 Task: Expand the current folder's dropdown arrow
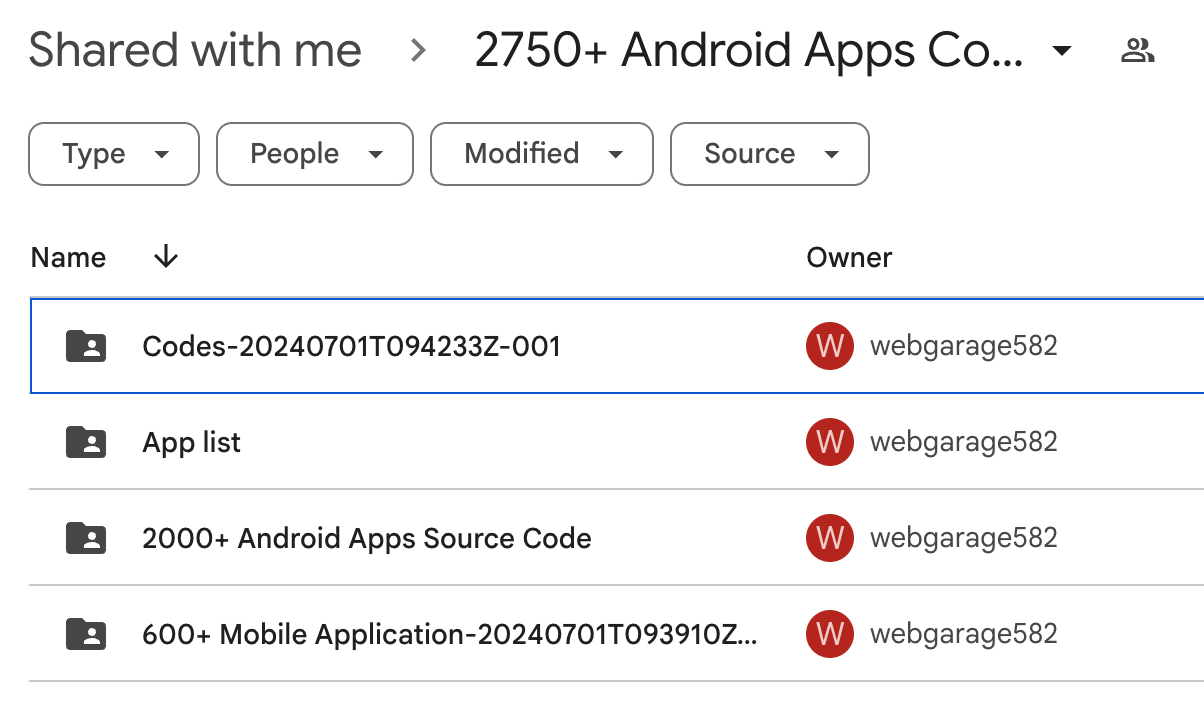click(1062, 51)
